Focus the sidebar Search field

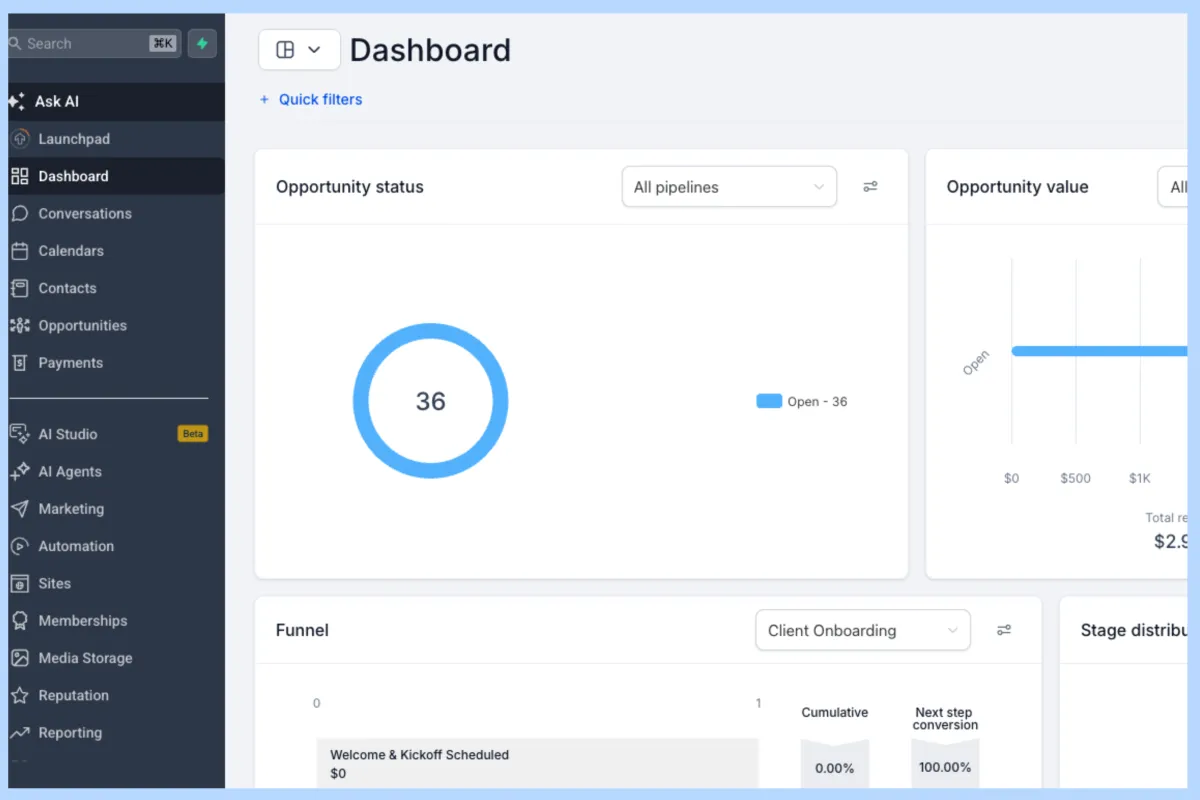95,44
